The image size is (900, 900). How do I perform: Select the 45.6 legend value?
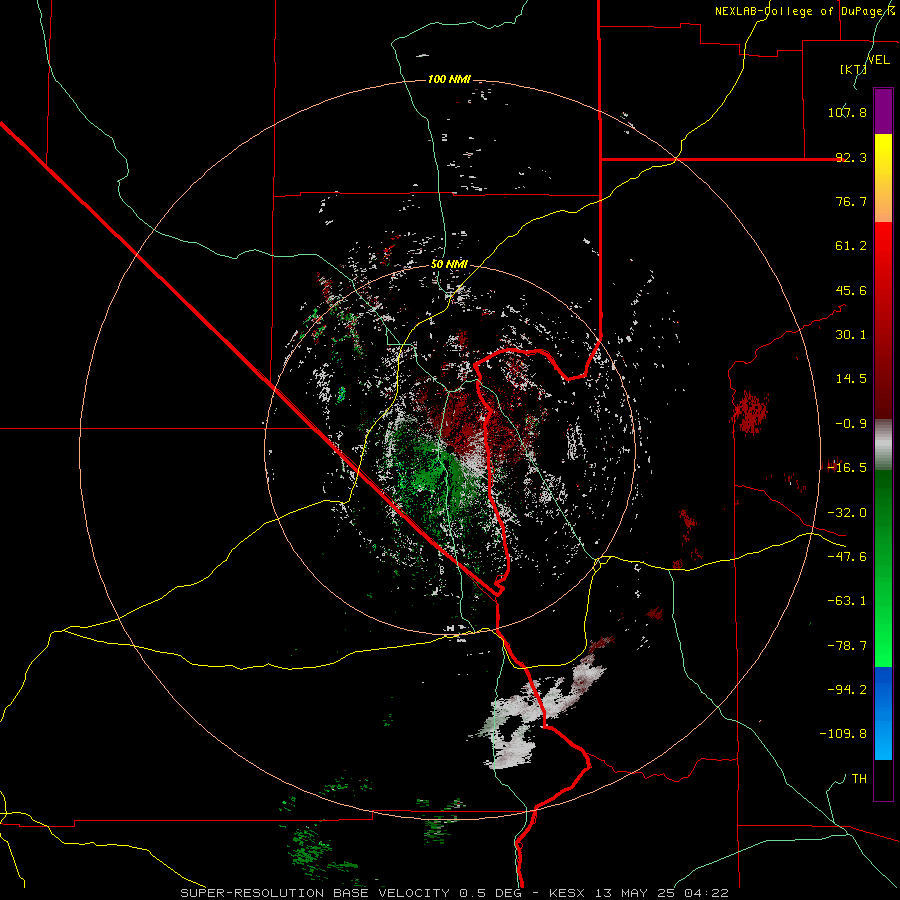coord(851,290)
